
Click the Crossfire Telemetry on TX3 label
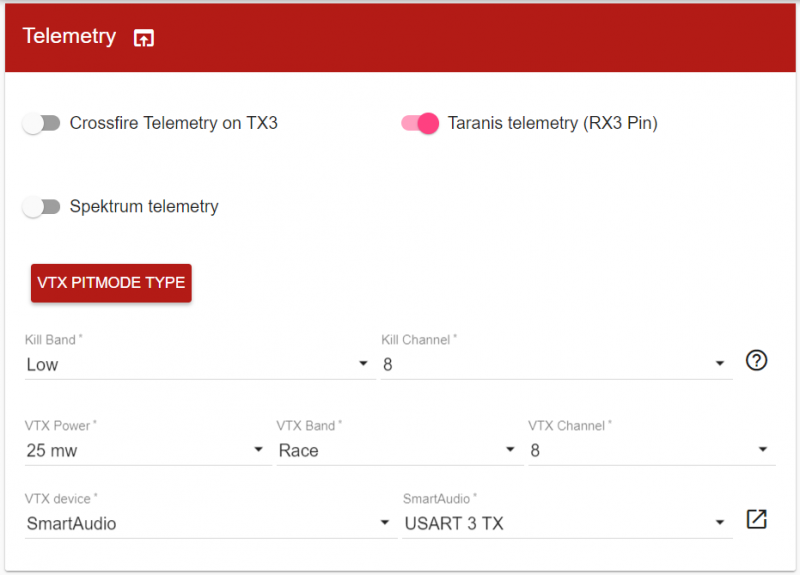[x=173, y=124]
